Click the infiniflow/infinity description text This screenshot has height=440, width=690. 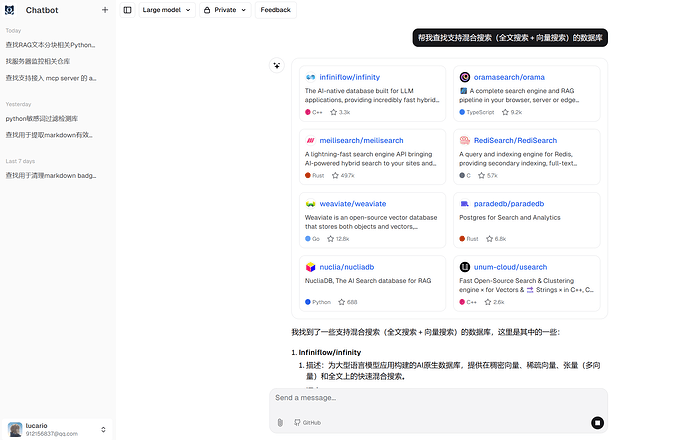click(372, 95)
